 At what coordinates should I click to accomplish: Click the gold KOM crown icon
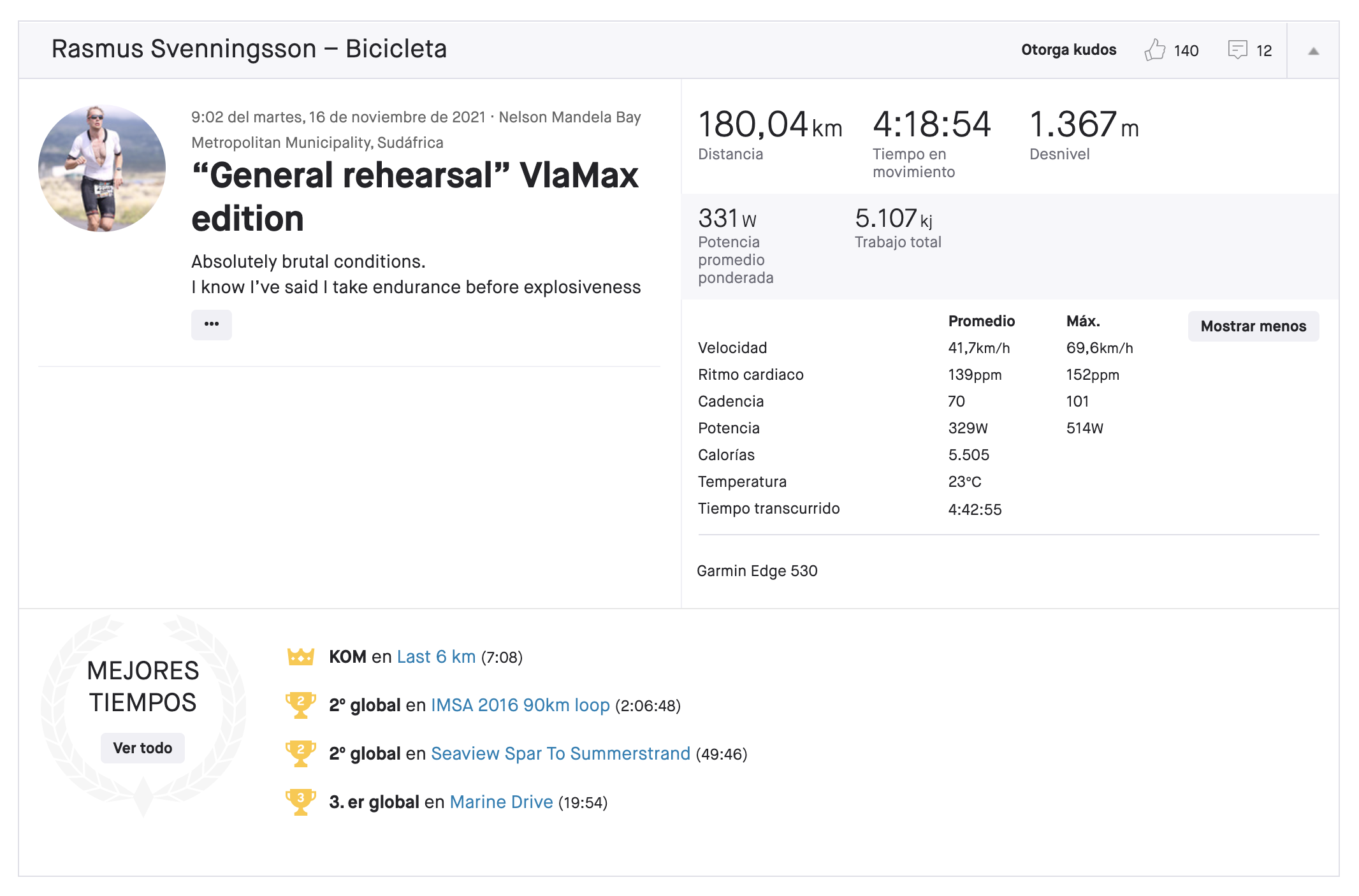click(301, 656)
